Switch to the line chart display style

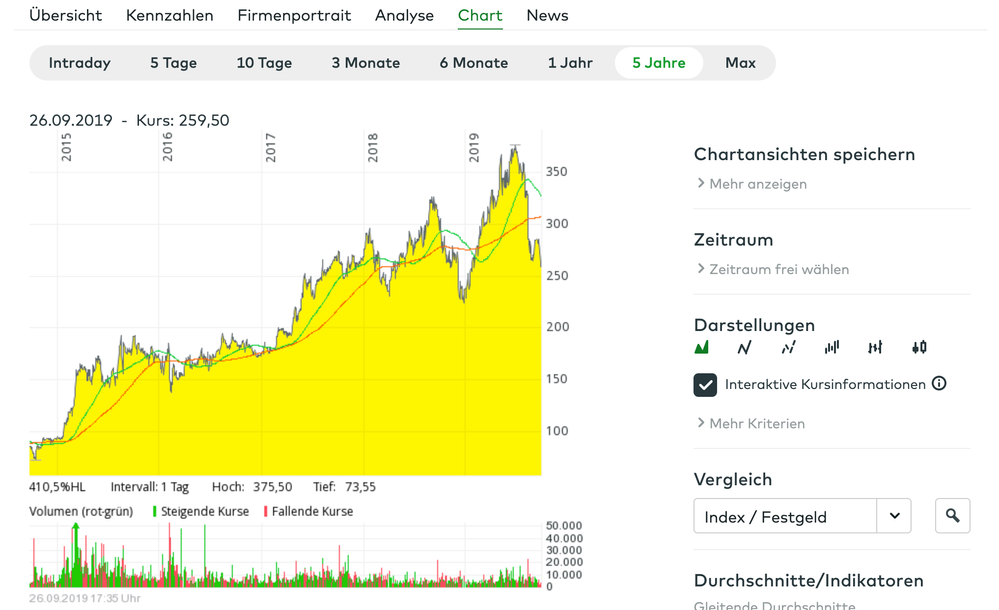click(744, 347)
